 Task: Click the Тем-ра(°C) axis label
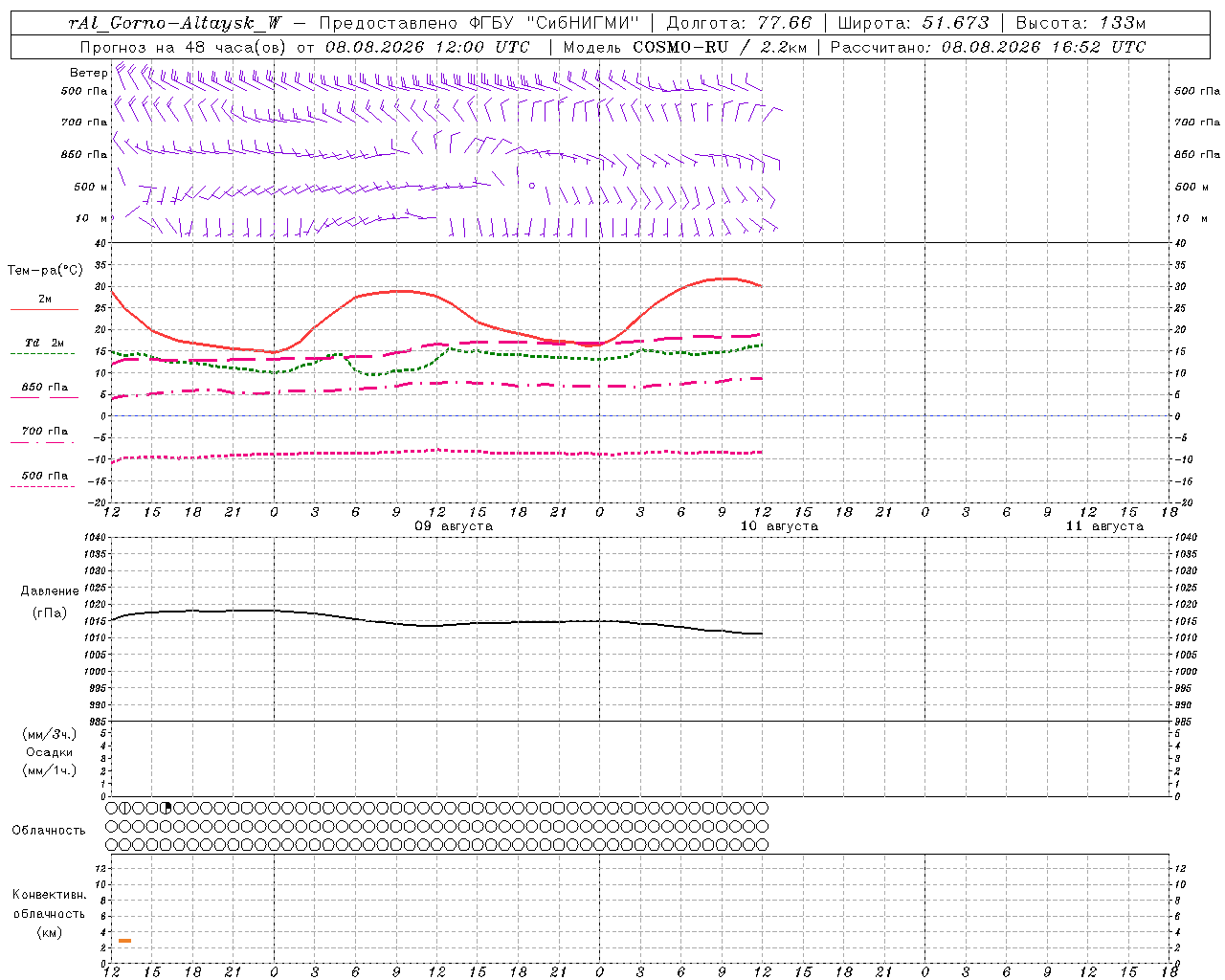pyautogui.click(x=45, y=271)
